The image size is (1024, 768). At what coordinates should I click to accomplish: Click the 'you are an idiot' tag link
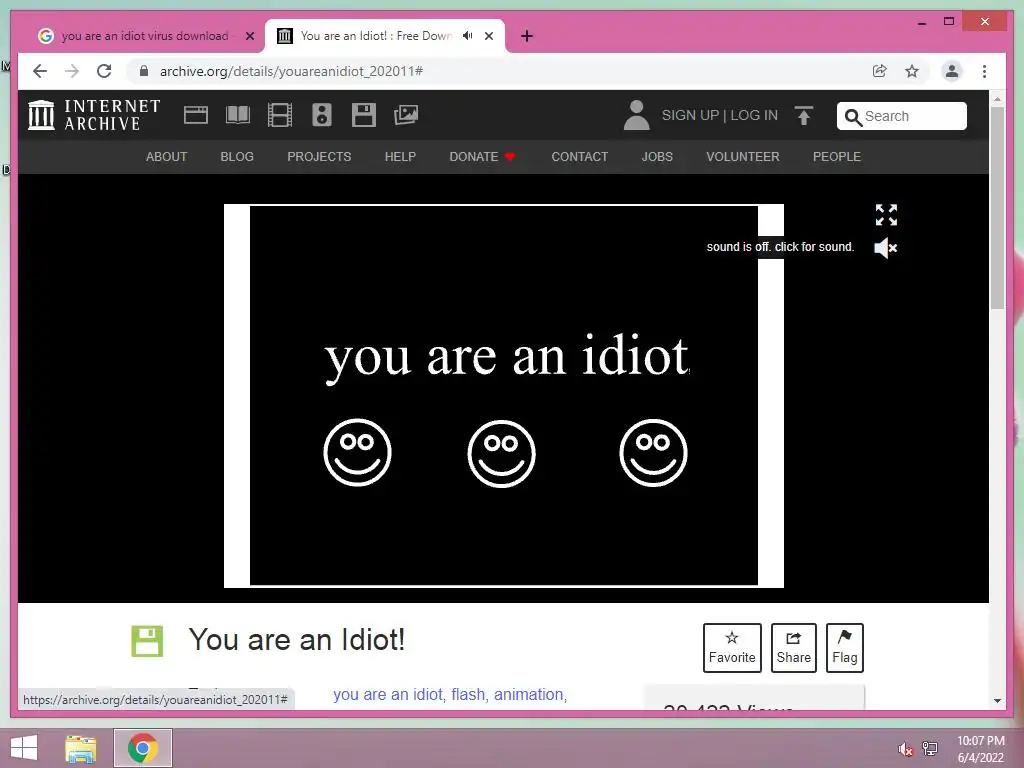tap(388, 694)
